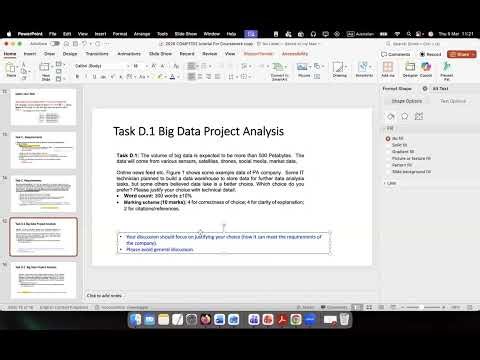Viewport: 480px width, 360px height.
Task: Open the Insert ribbon tab
Action: click(30, 54)
